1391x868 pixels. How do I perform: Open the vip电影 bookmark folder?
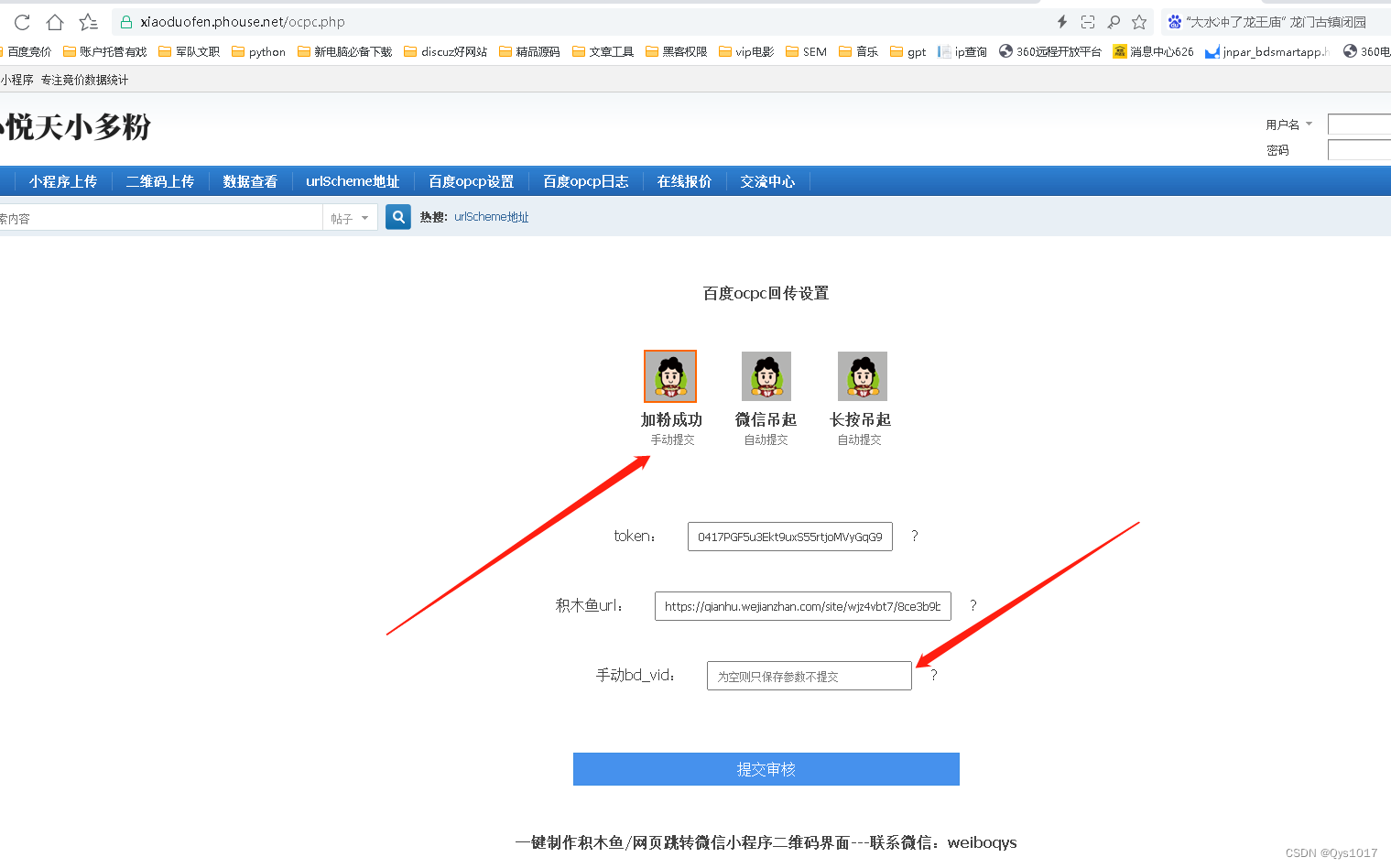tap(746, 52)
